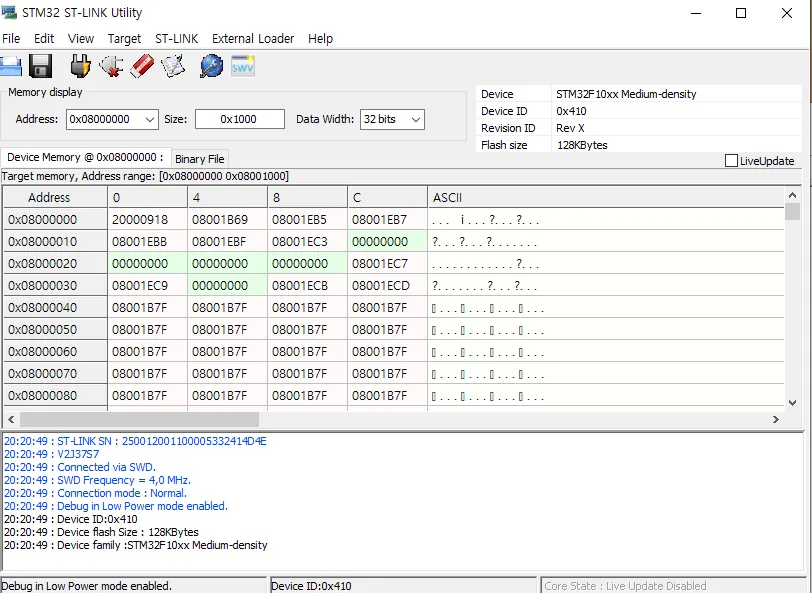
Task: Click status bar Core State entry
Action: point(675,586)
